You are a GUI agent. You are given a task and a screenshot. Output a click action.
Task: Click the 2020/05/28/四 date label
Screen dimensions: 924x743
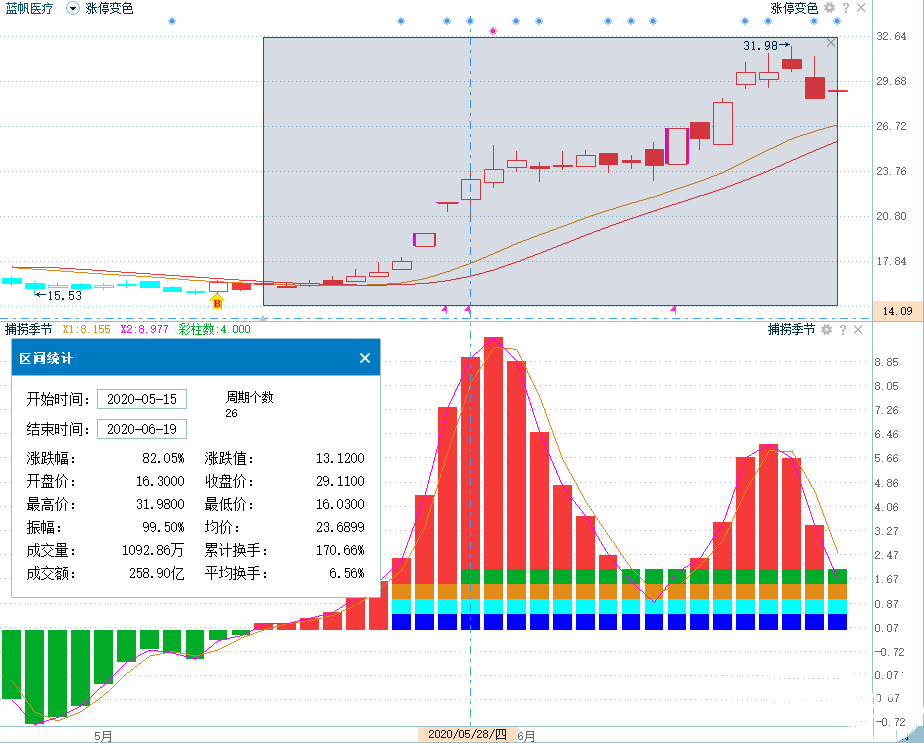click(467, 734)
